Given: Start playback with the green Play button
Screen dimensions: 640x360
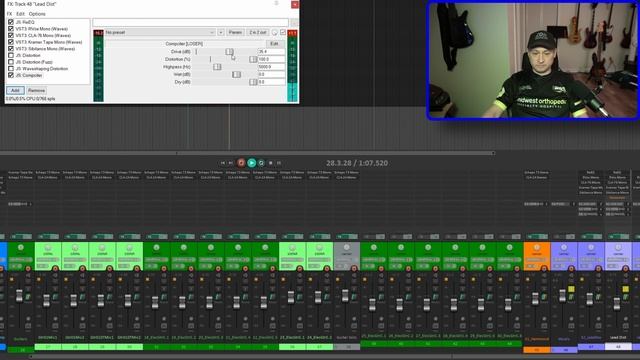Looking at the screenshot, I should pyautogui.click(x=251, y=163).
